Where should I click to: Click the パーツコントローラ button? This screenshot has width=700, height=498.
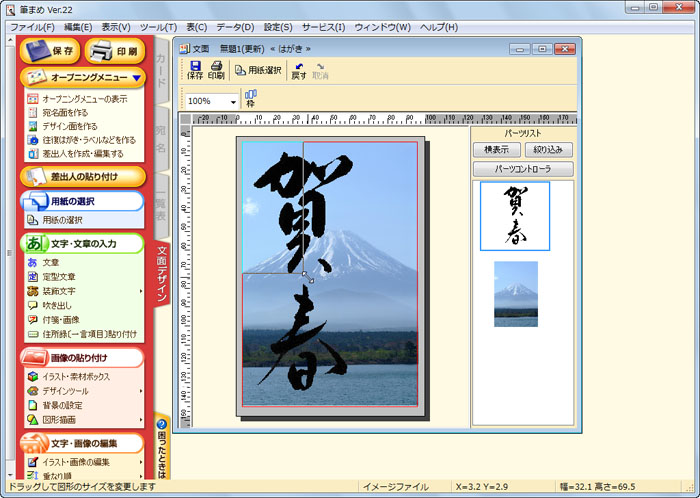[x=523, y=169]
